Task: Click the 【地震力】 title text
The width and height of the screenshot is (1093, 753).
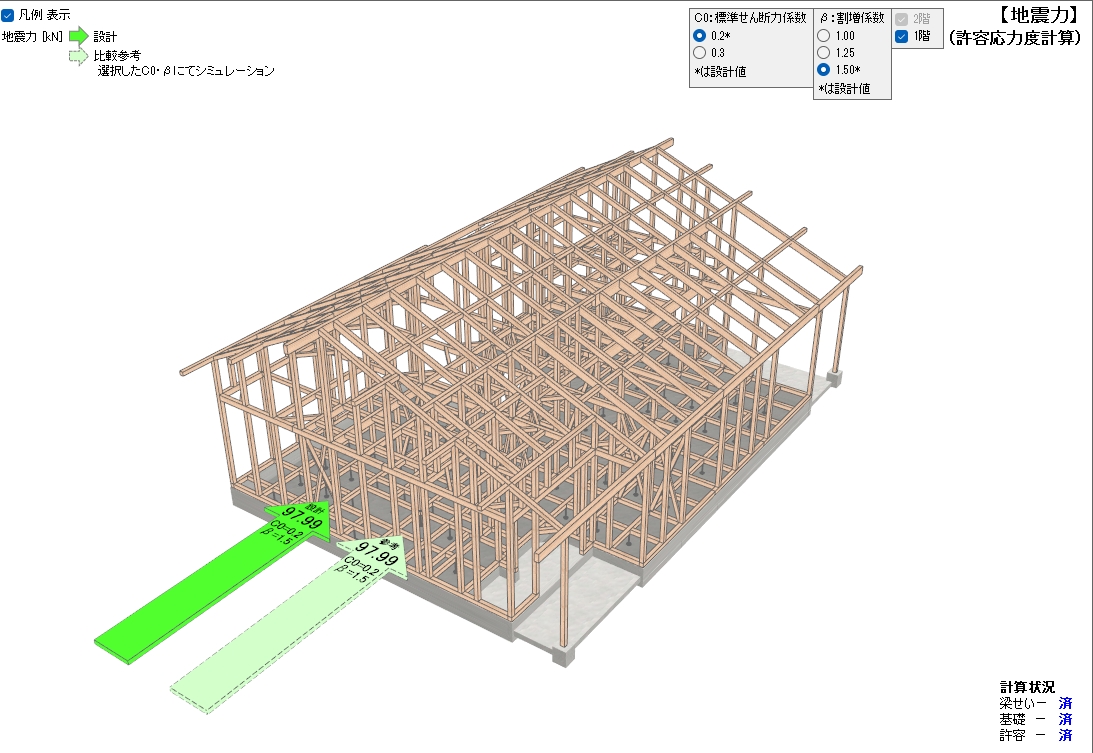Action: [1038, 15]
